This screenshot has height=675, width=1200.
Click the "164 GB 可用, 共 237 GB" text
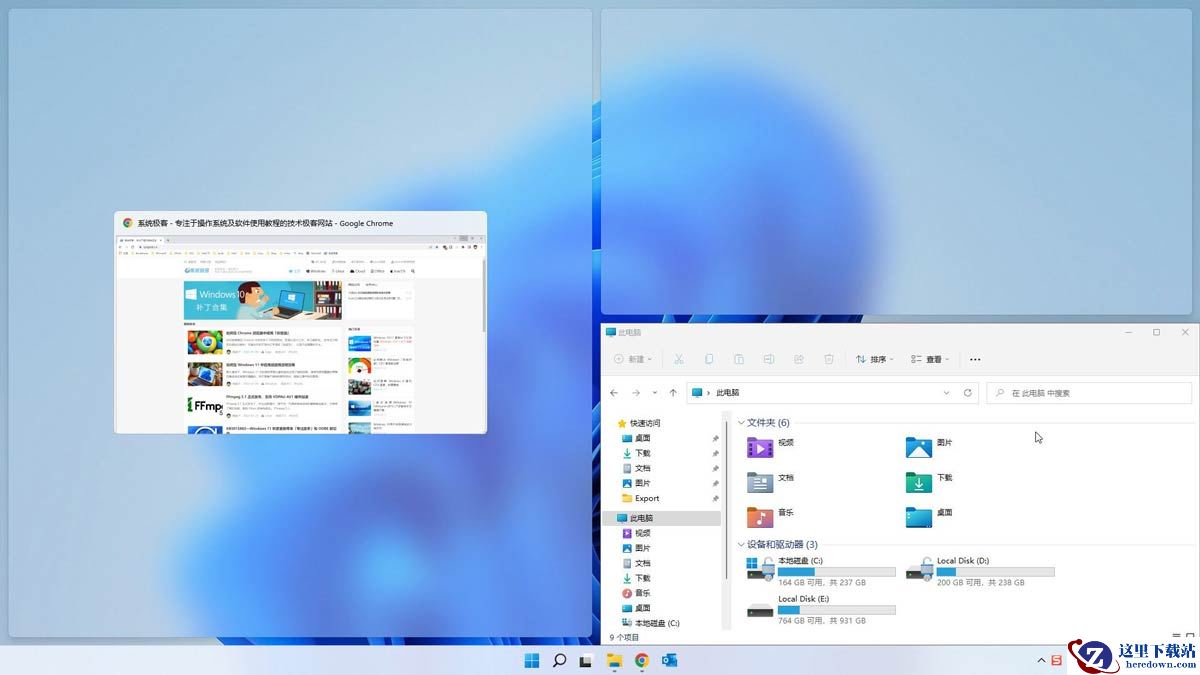(822, 582)
